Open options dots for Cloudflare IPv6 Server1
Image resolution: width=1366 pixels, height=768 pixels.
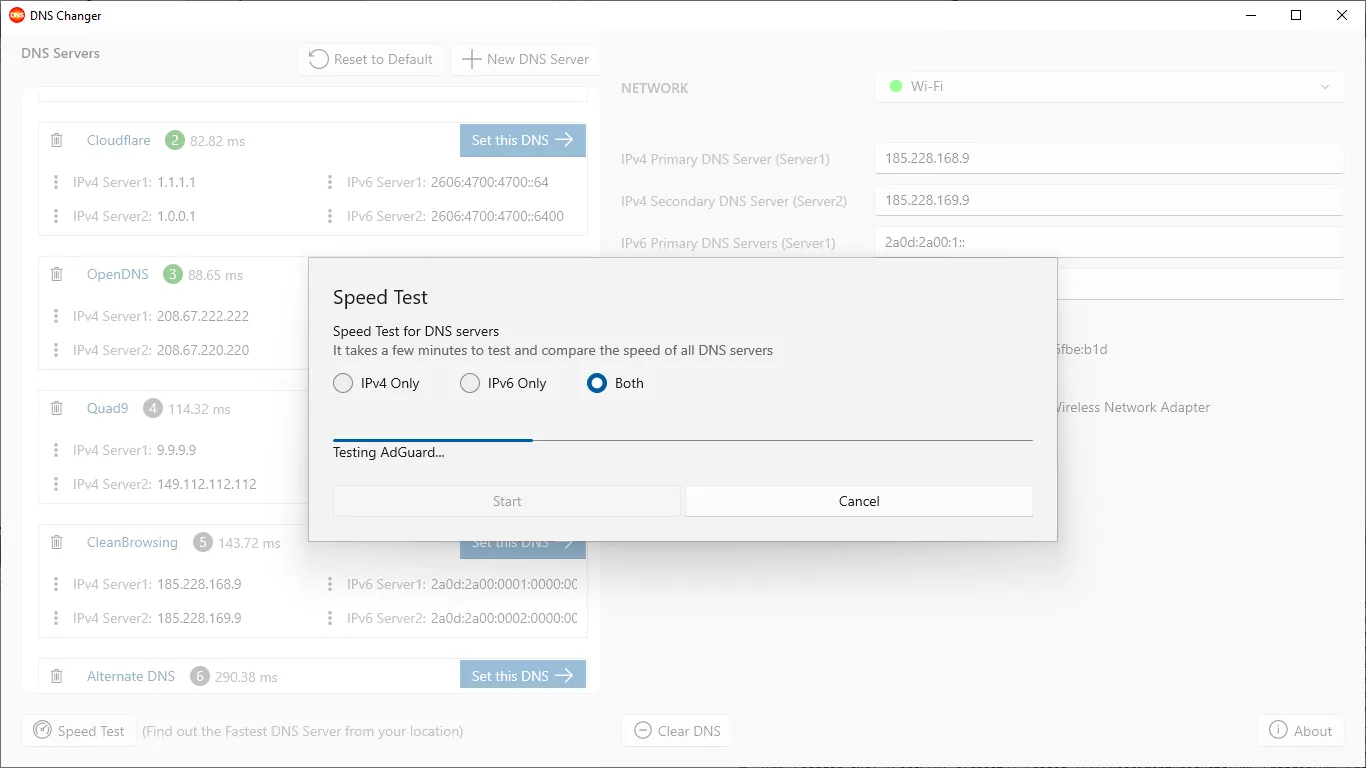(x=330, y=182)
